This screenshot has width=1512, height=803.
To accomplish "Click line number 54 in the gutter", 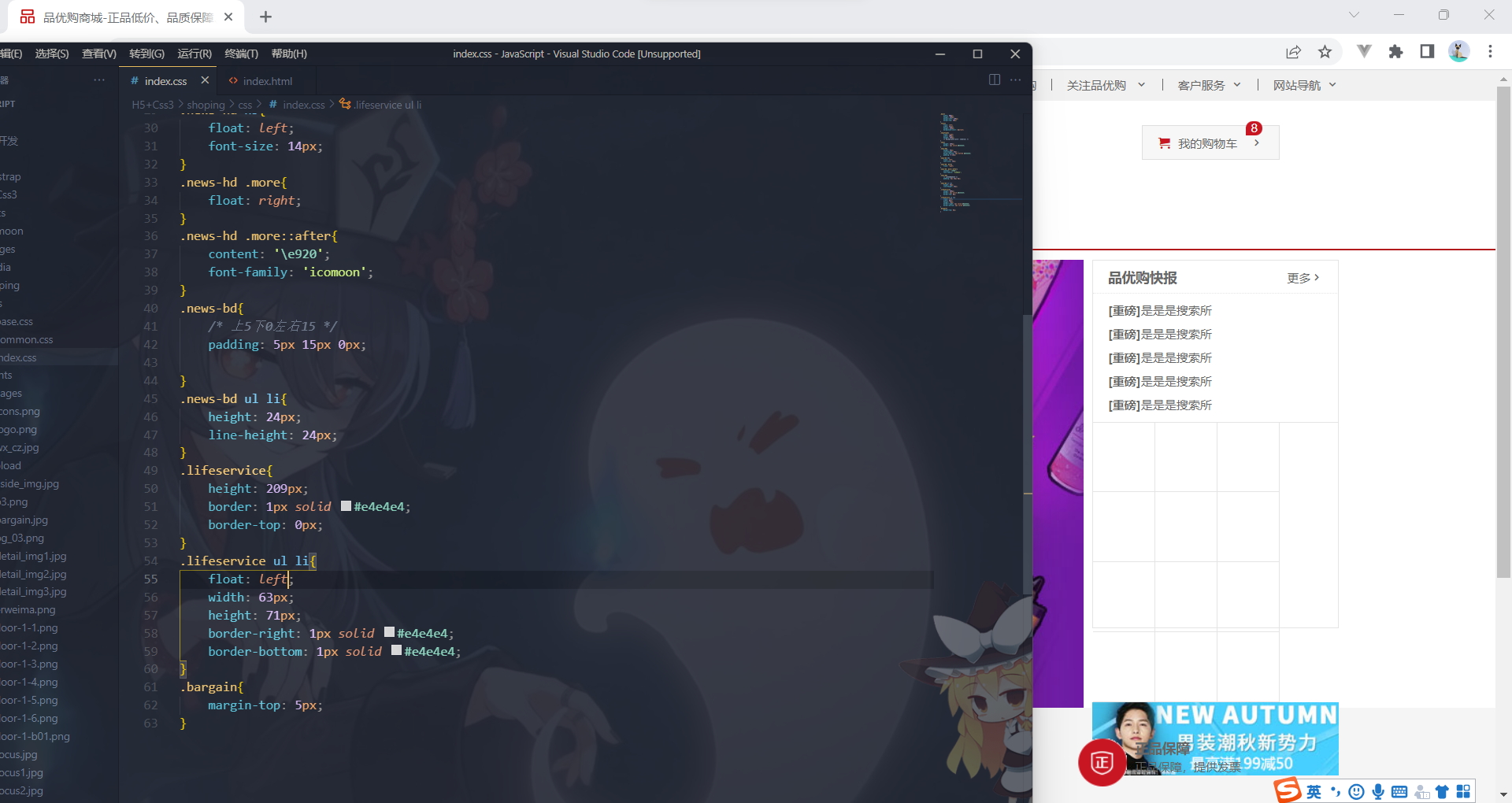I will (150, 561).
